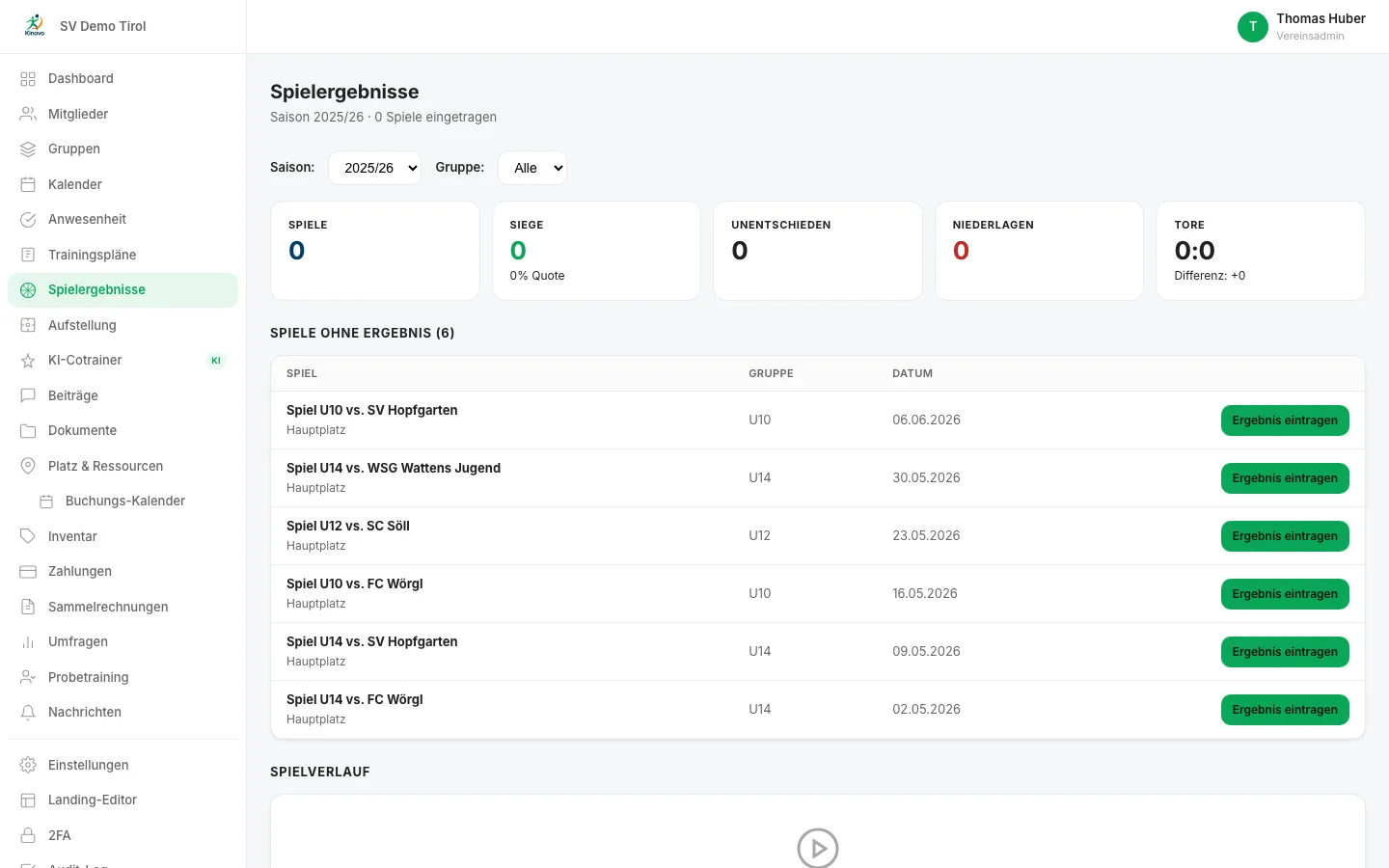Click the Kalender icon in sidebar
The height and width of the screenshot is (868, 1389).
click(x=28, y=184)
